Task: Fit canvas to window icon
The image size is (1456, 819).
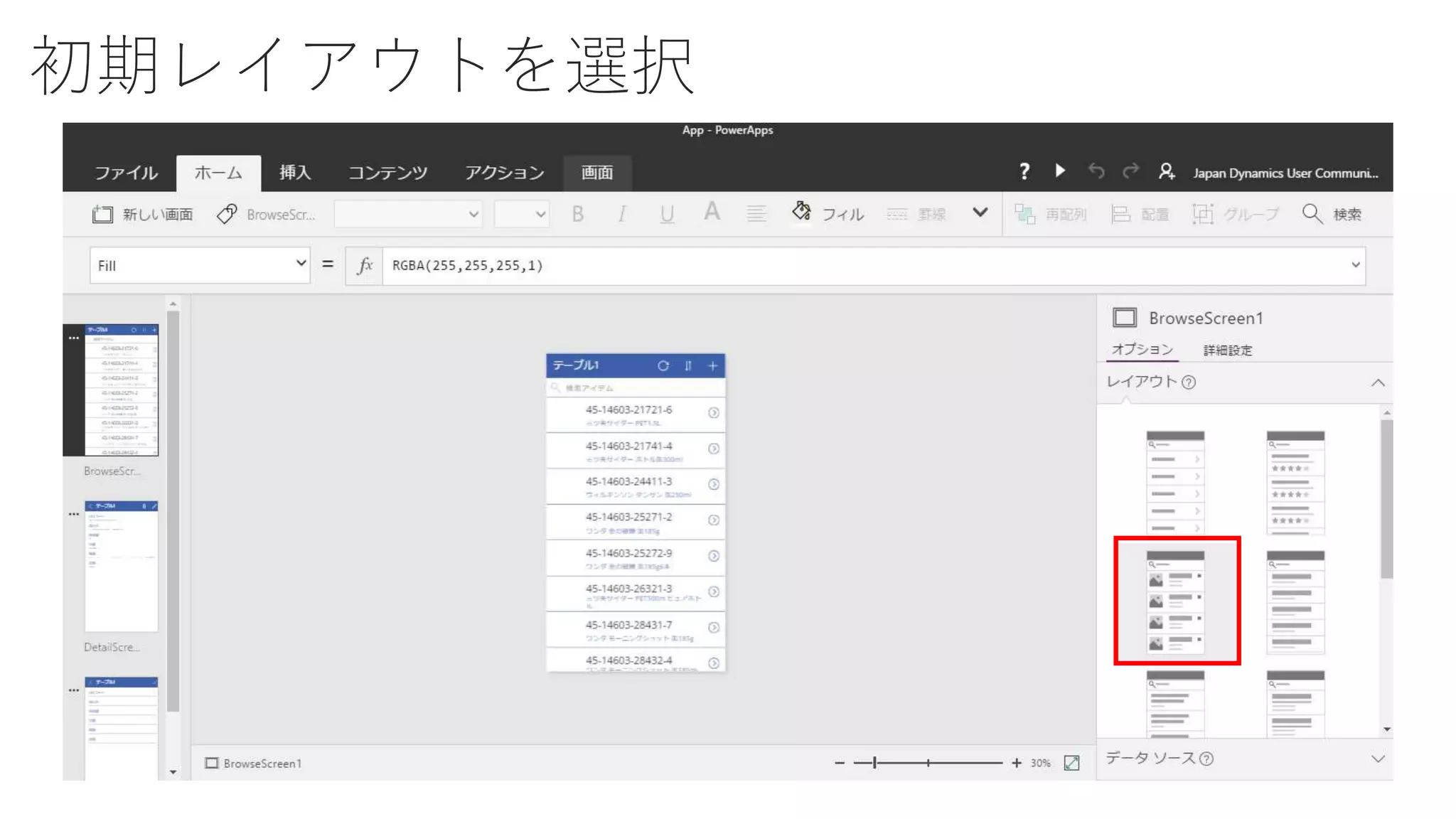Action: 1071,763
